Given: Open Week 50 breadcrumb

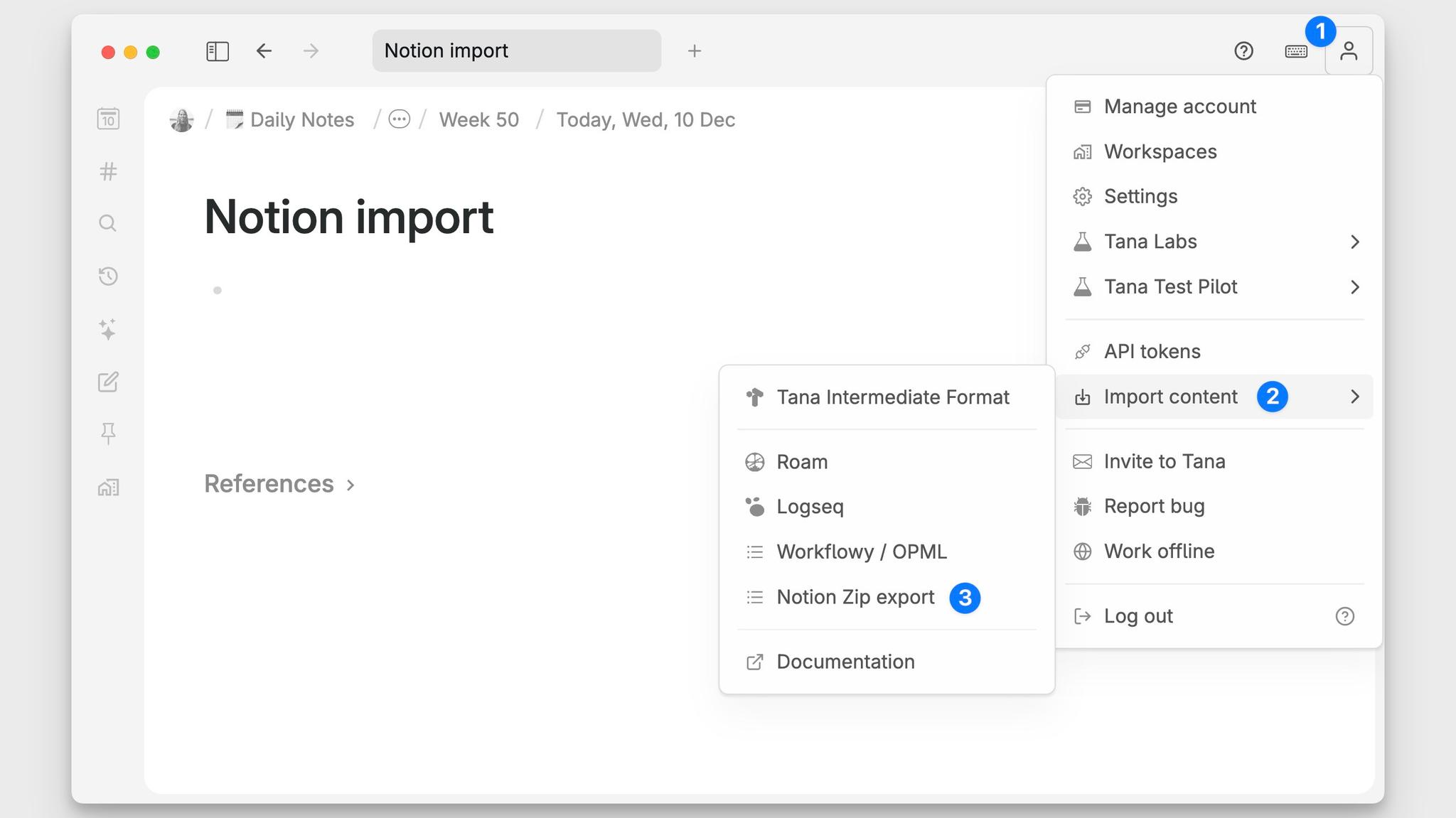Looking at the screenshot, I should [x=479, y=119].
